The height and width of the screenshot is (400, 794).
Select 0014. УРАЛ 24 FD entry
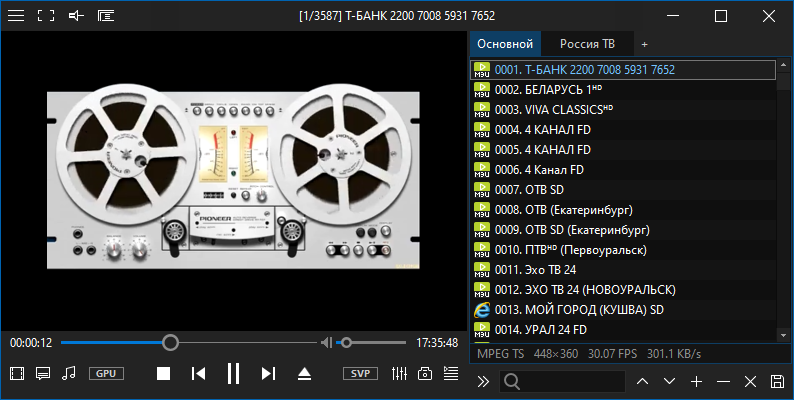[x=623, y=330]
